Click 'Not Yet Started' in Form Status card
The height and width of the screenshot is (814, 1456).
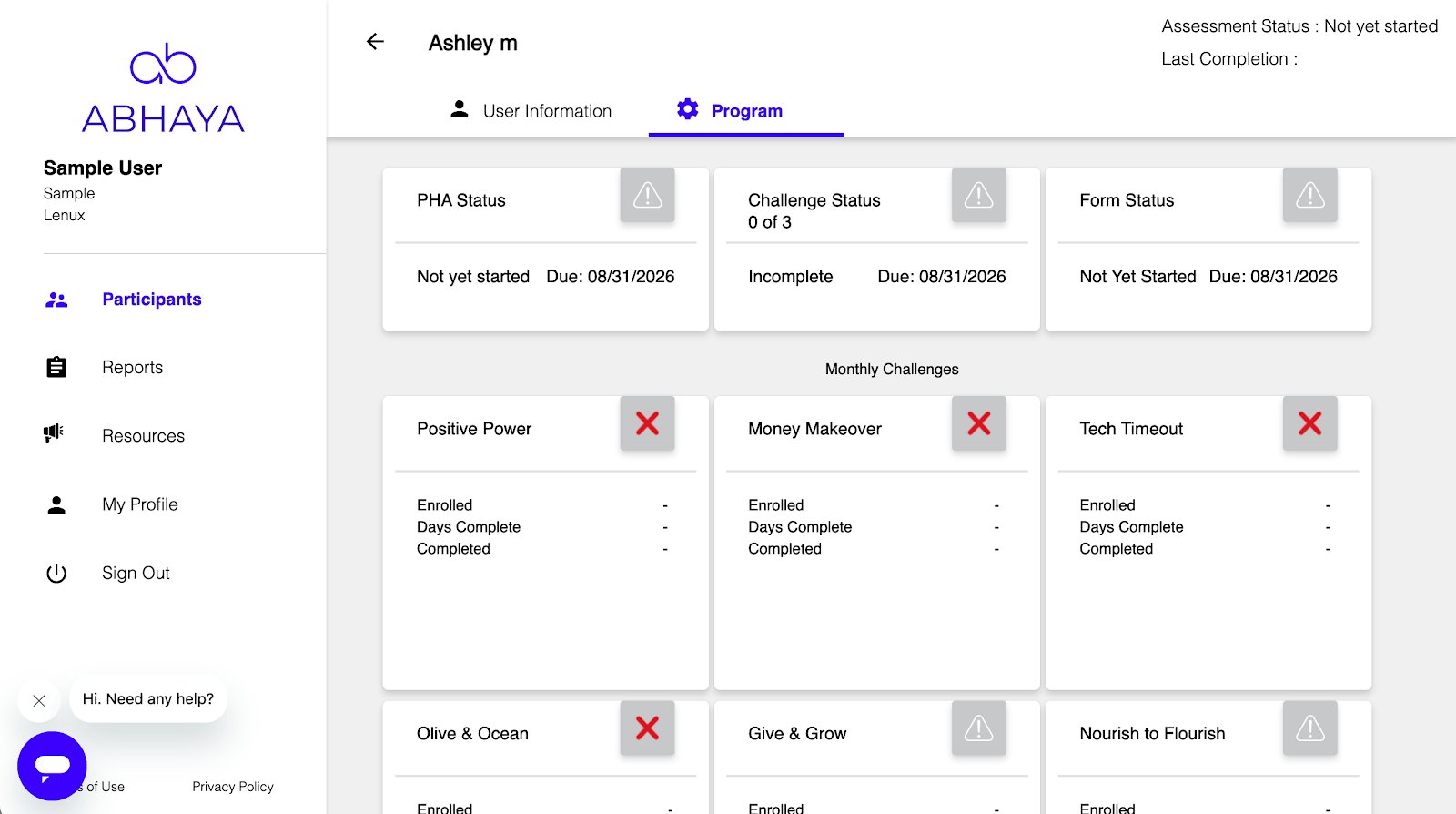[x=1137, y=277]
